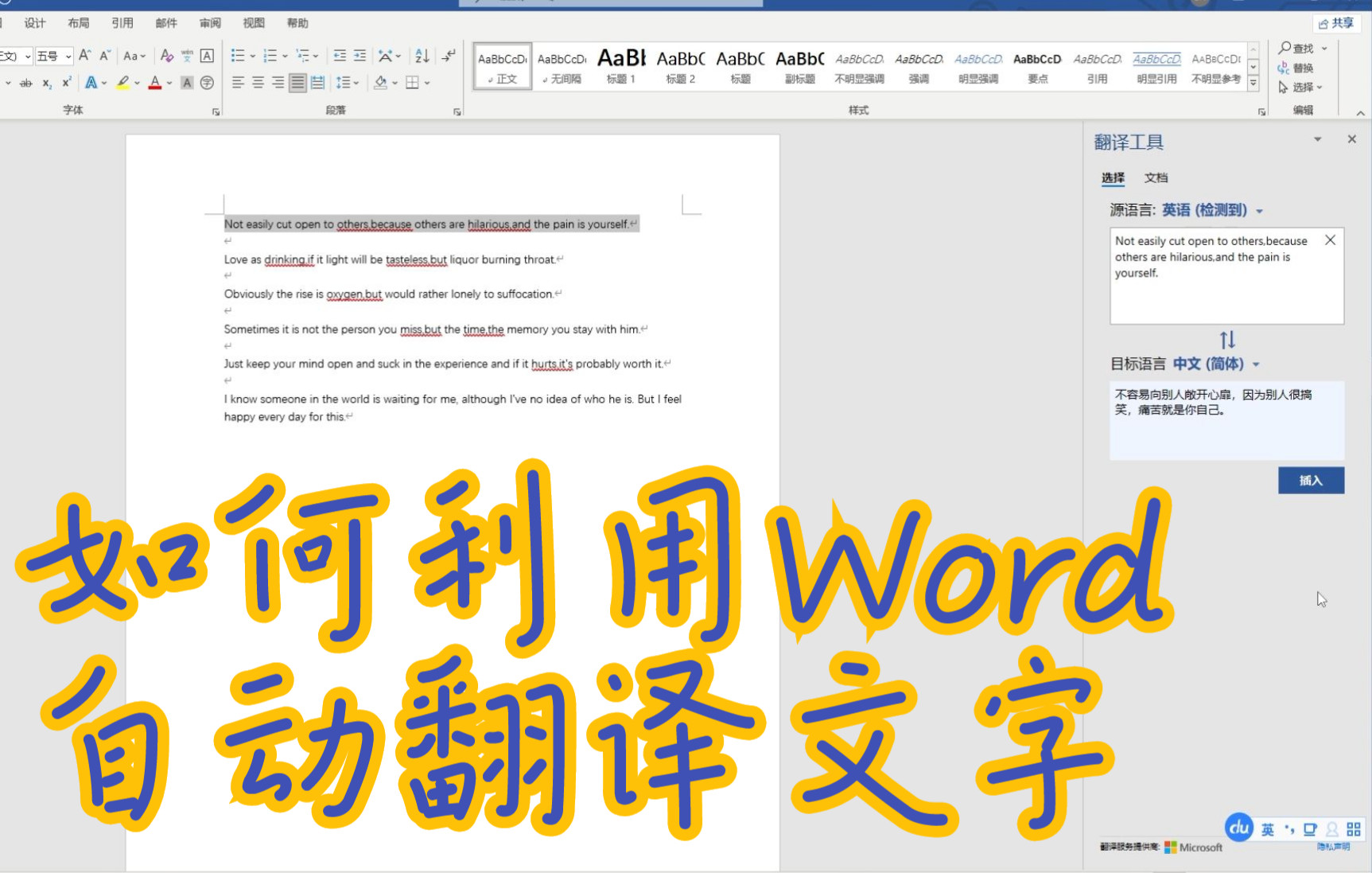Open the 审阅 ribbon tab
Viewport: 1372px width, 873px height.
(210, 23)
